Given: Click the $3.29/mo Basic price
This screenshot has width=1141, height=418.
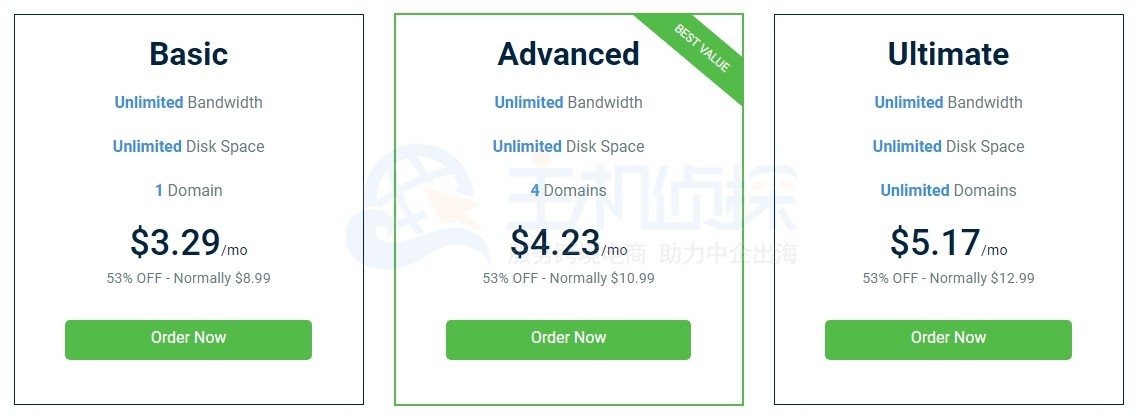Looking at the screenshot, I should click(x=188, y=243).
